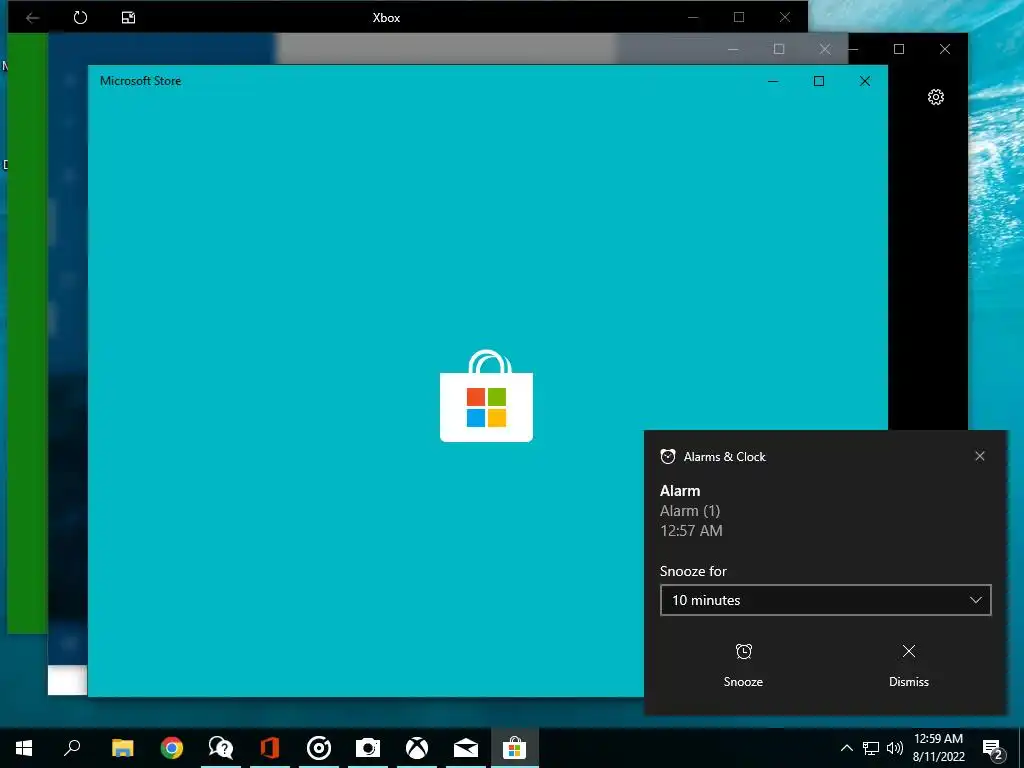Maximize the black background window

coord(899,49)
